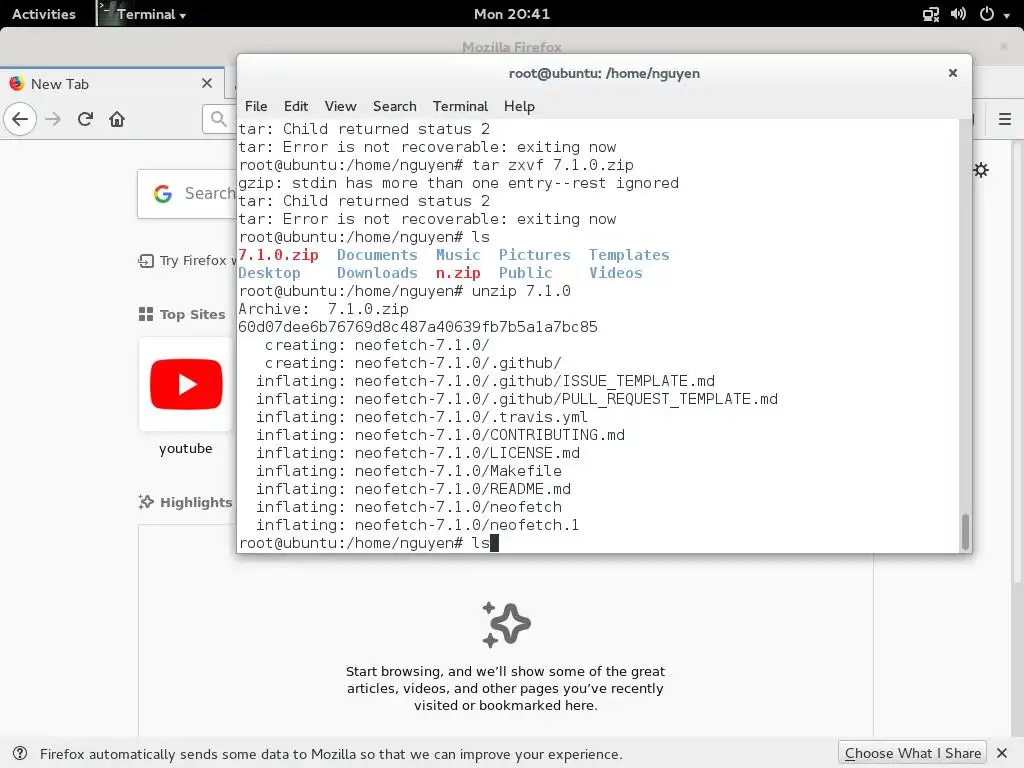This screenshot has width=1024, height=768.
Task: Click the Documents directory name
Action: [377, 255]
